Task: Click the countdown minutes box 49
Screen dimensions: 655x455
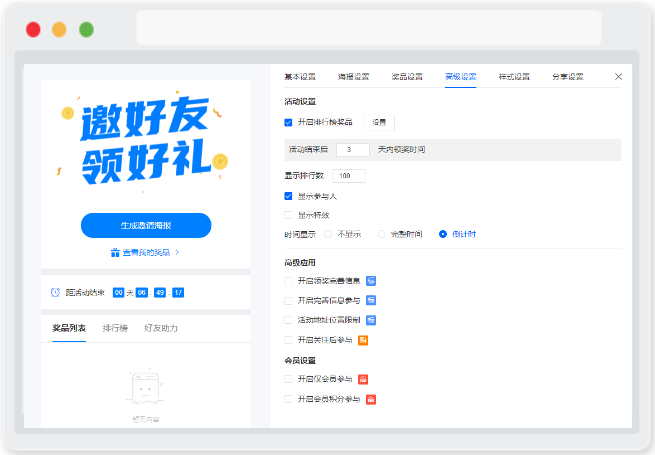Action: [x=160, y=292]
